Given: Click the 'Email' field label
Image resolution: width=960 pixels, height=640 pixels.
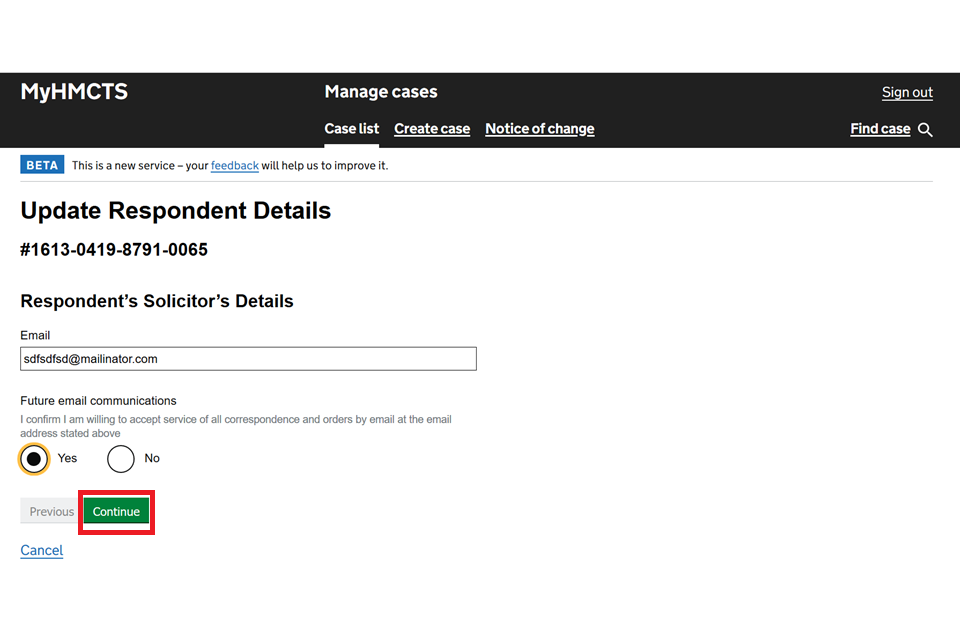Looking at the screenshot, I should [x=35, y=335].
